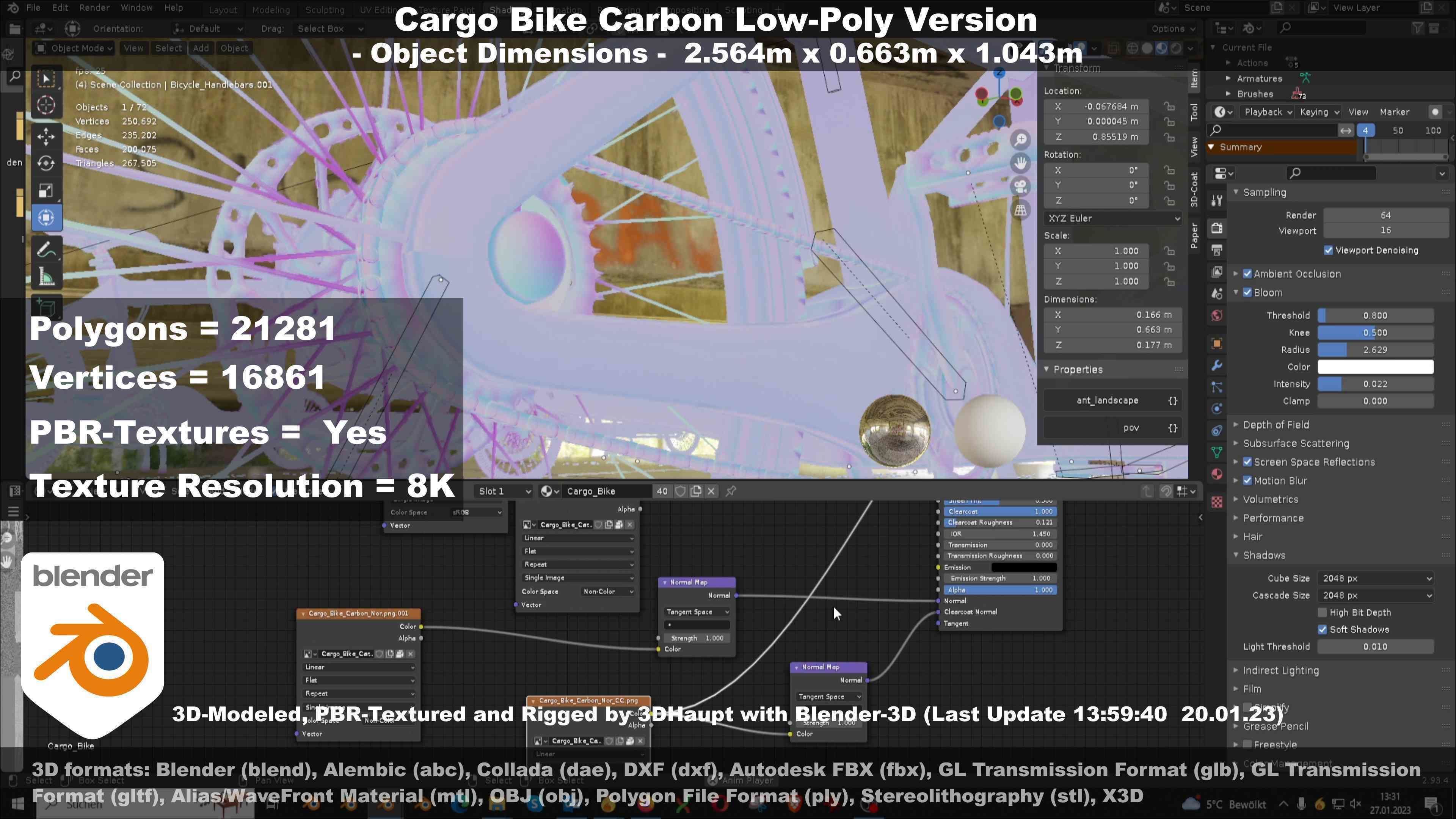Click fake user shield icon for Cargo_Bike material
The image size is (1456, 819).
click(x=681, y=491)
